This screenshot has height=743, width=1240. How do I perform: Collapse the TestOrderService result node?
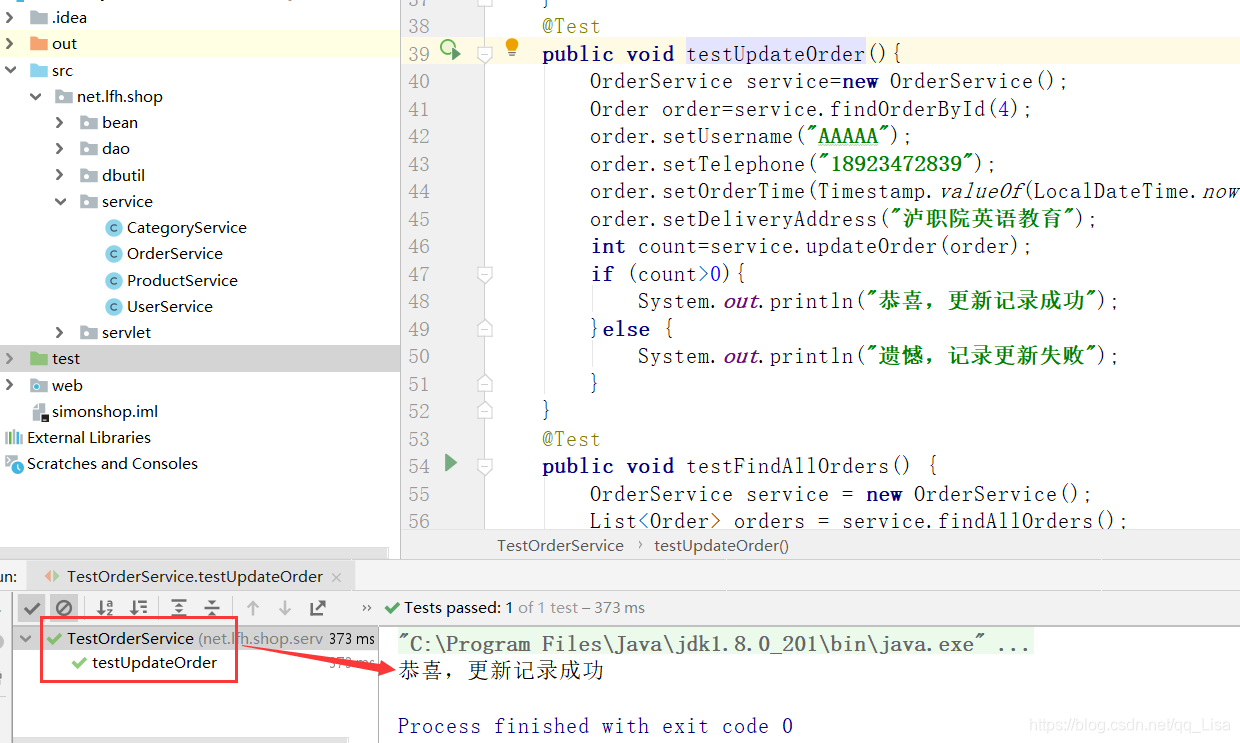[x=26, y=638]
